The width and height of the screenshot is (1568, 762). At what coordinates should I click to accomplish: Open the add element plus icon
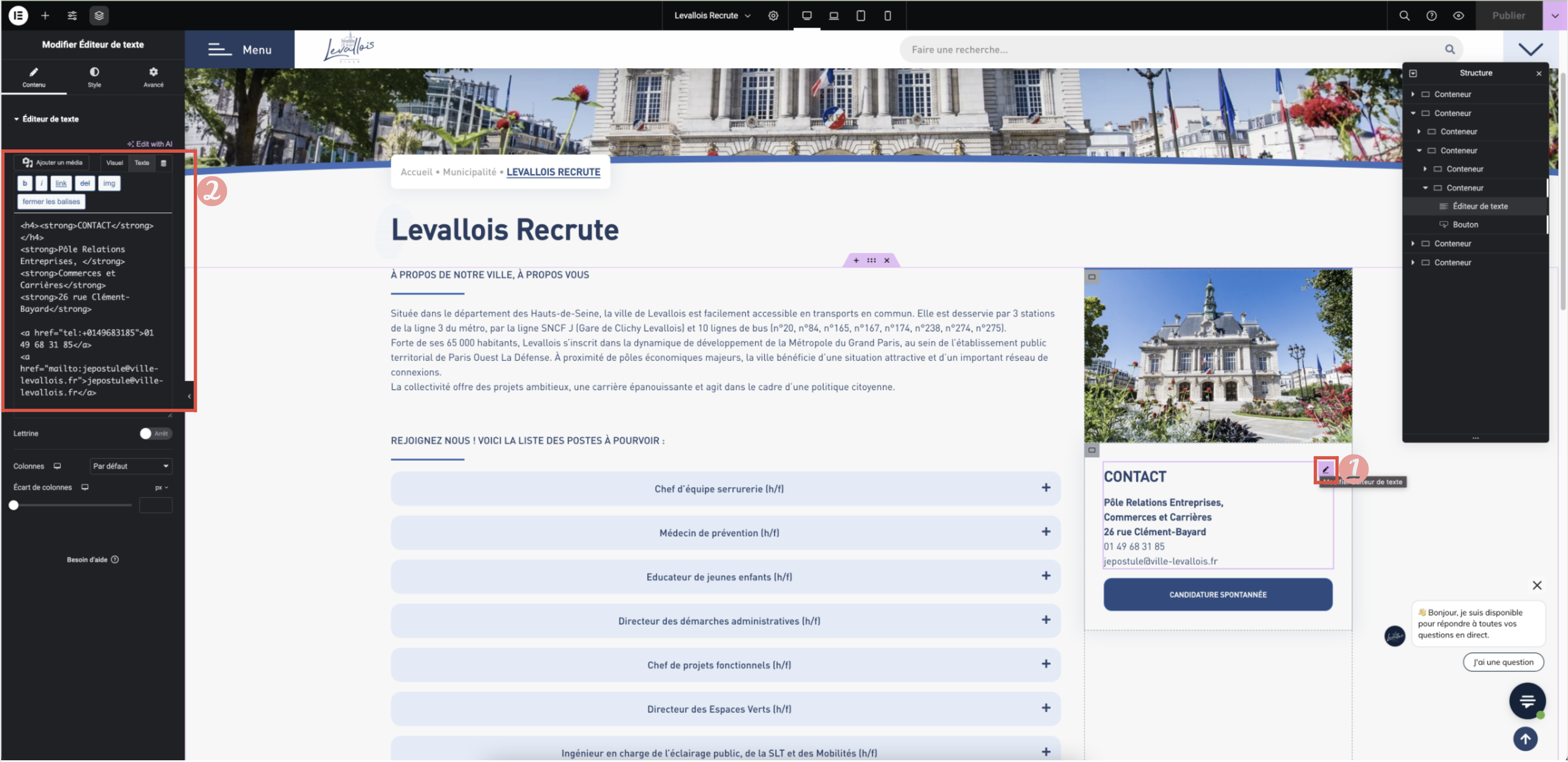pyautogui.click(x=45, y=15)
